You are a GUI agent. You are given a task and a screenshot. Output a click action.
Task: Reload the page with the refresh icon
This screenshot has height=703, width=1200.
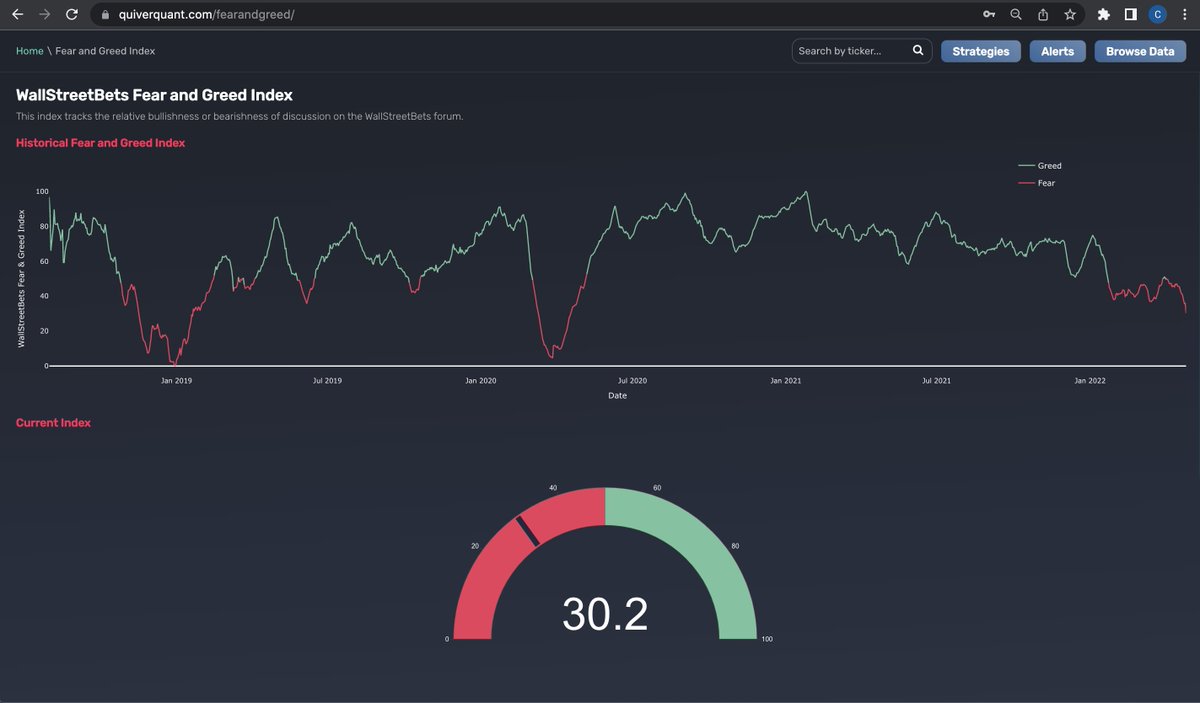(71, 14)
